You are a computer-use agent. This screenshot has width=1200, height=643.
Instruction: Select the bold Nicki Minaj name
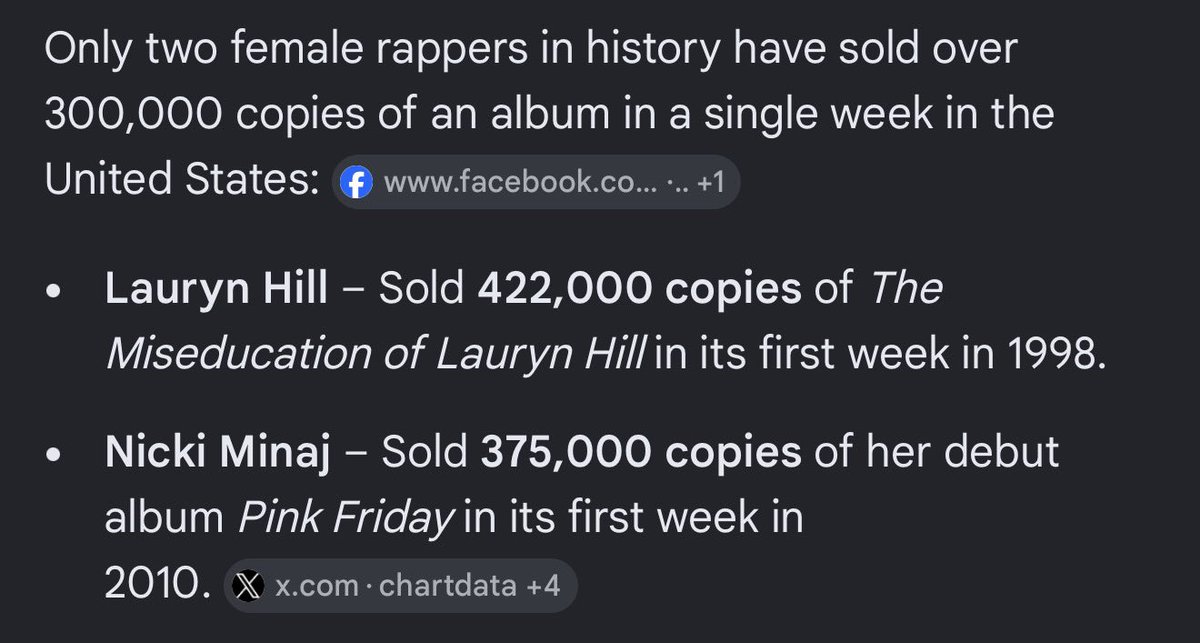pos(216,453)
